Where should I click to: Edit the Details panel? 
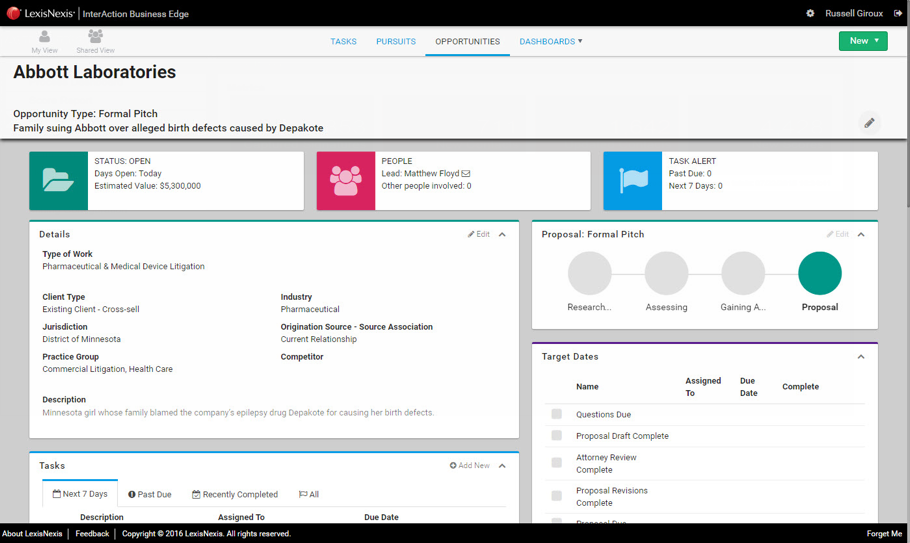click(479, 234)
